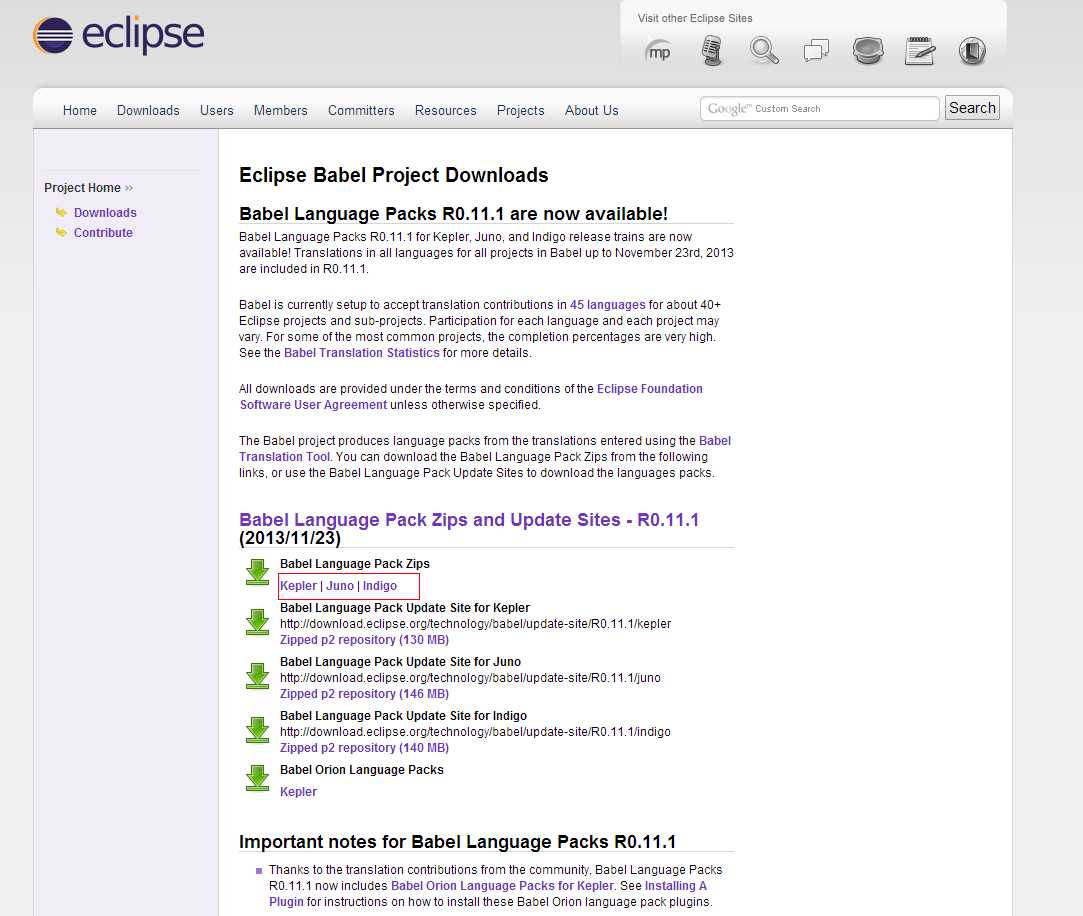This screenshot has width=1083, height=916.
Task: Click the Juno update site URL text
Action: [470, 678]
